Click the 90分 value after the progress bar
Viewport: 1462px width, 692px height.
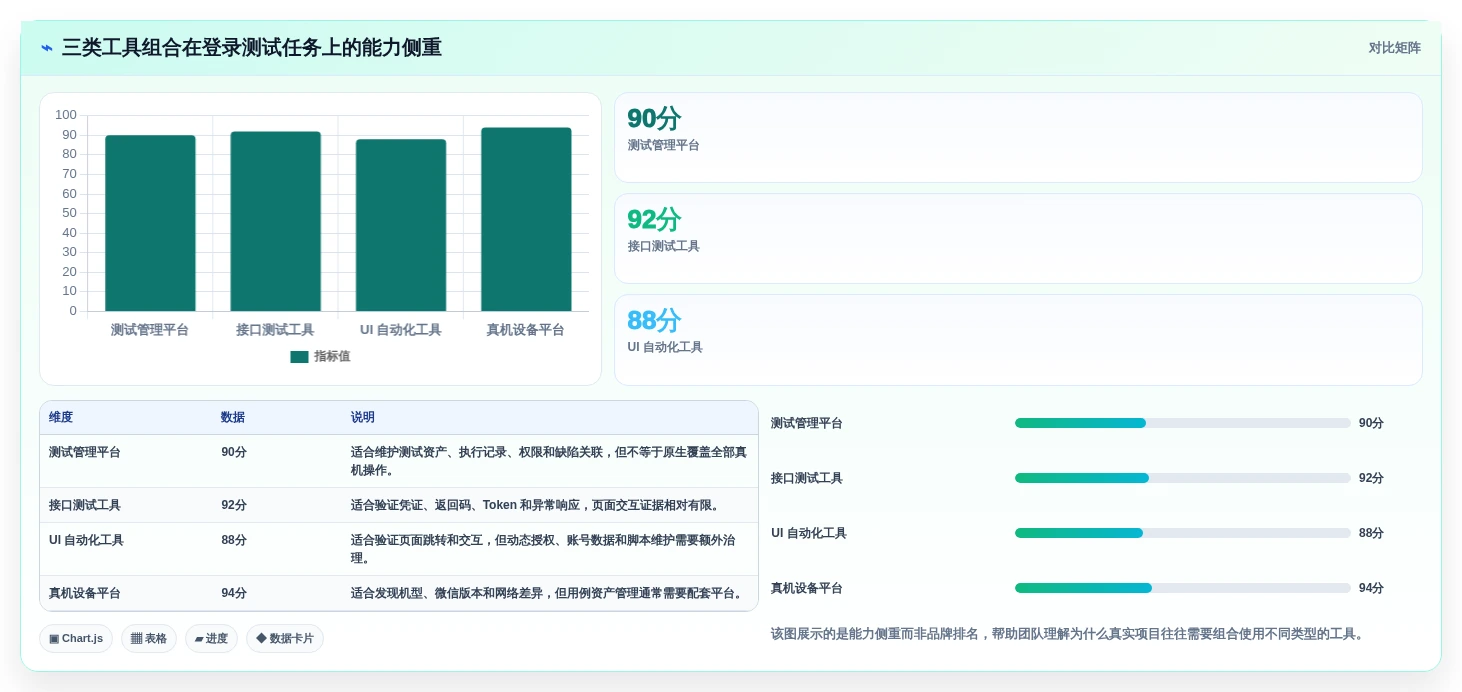[x=1371, y=423]
